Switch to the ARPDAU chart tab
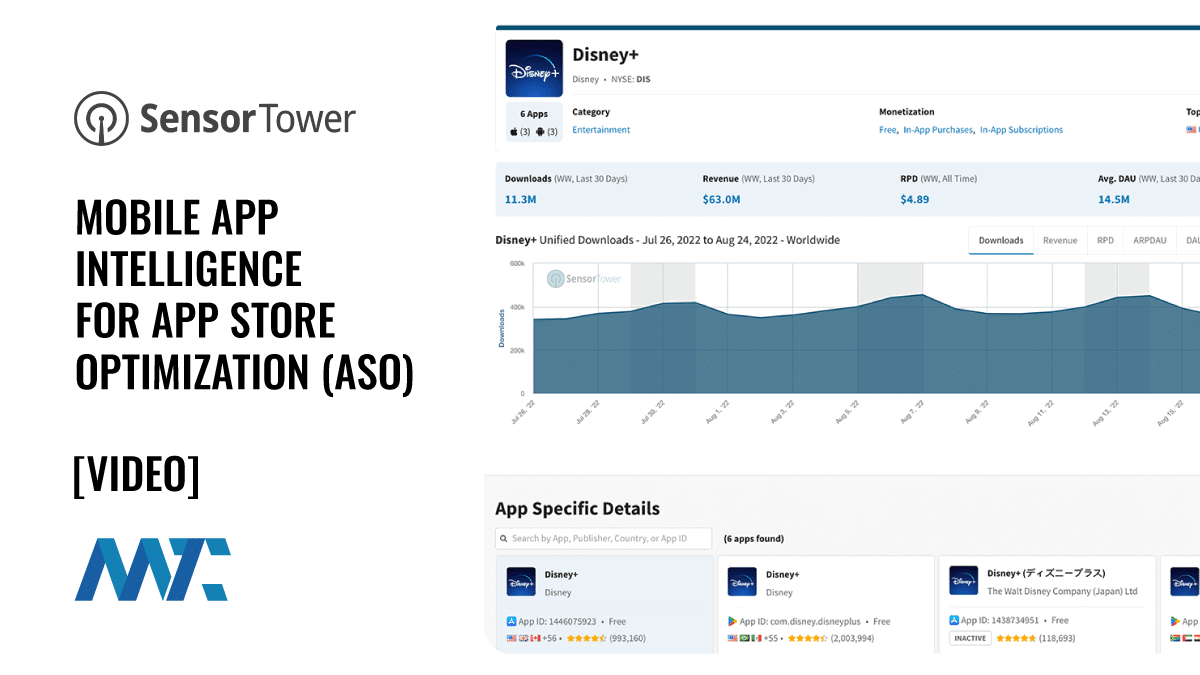Screen dimensions: 1200x675 coord(1149,240)
